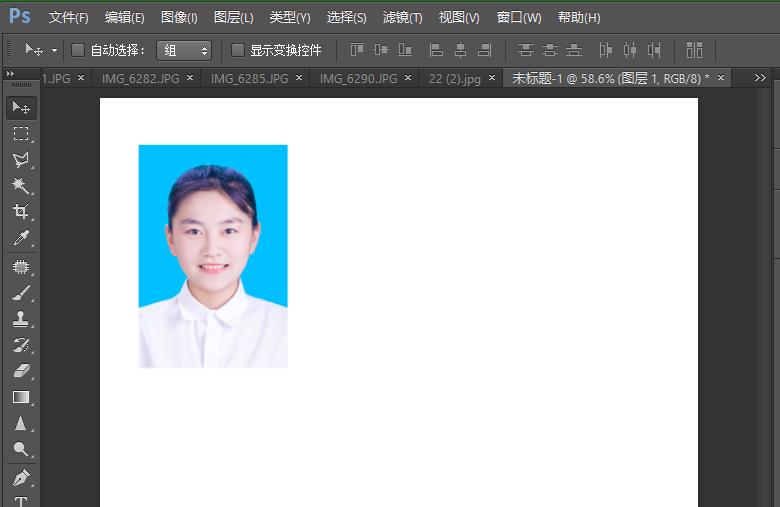The image size is (780, 507).
Task: Select the Brush tool
Action: click(x=21, y=293)
